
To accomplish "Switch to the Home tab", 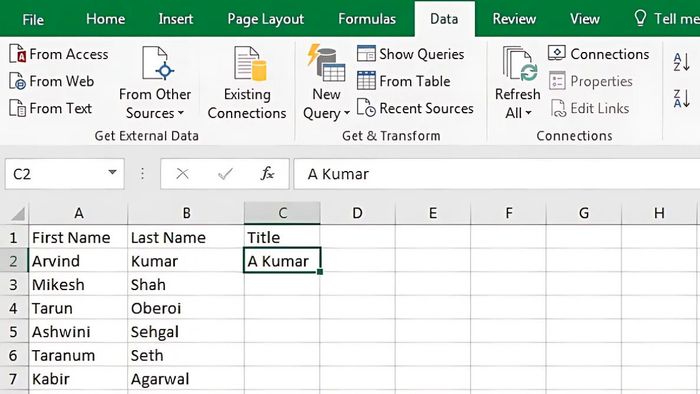I will (105, 19).
